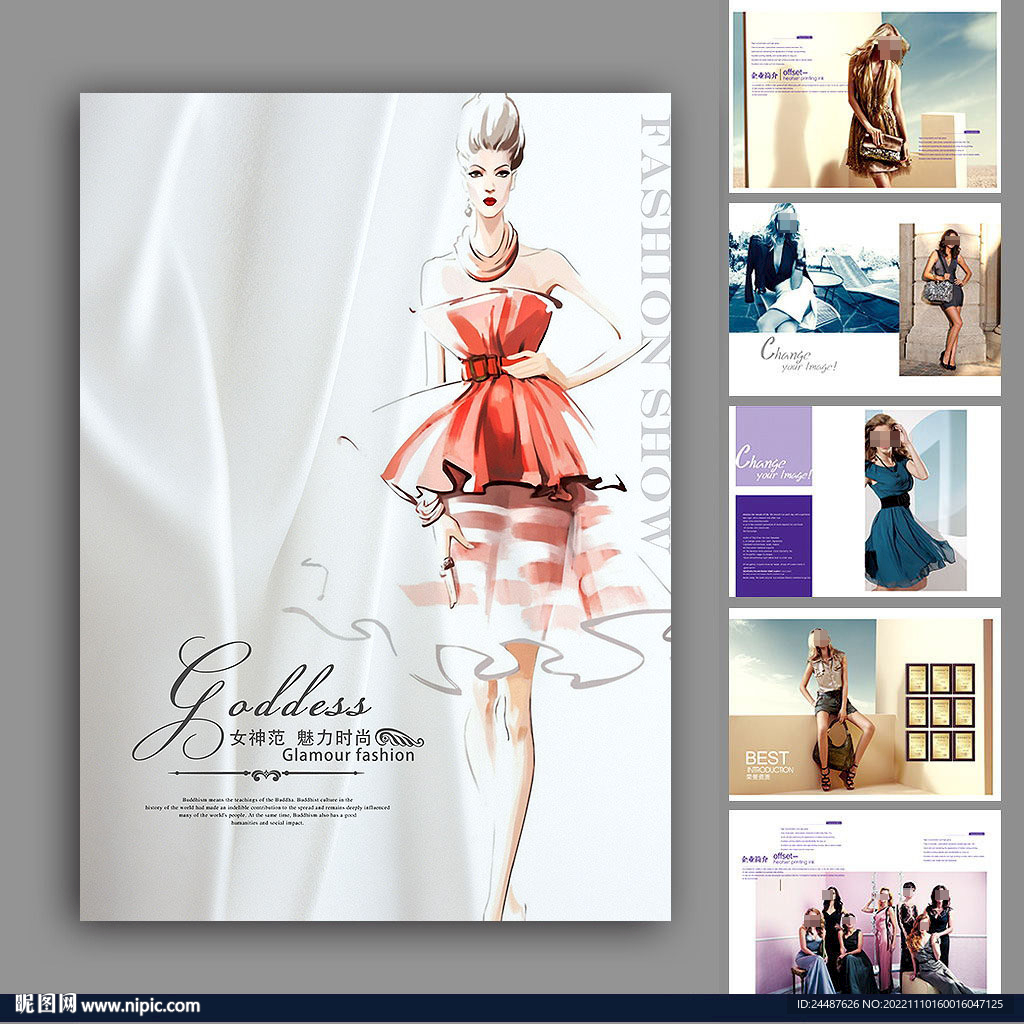
Task: Click the "Goddess" script title
Action: (252, 697)
